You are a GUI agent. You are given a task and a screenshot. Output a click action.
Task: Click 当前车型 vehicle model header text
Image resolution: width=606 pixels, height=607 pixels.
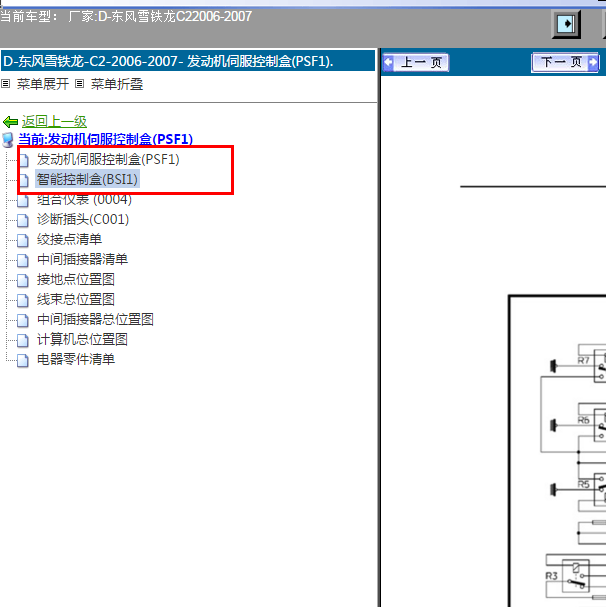[x=125, y=16]
